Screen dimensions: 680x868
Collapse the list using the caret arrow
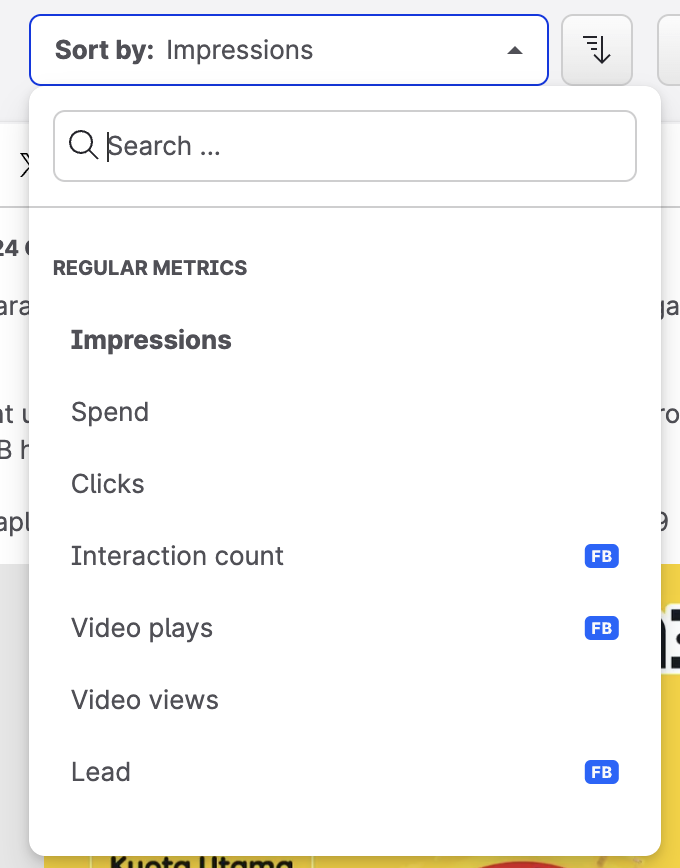(x=515, y=50)
